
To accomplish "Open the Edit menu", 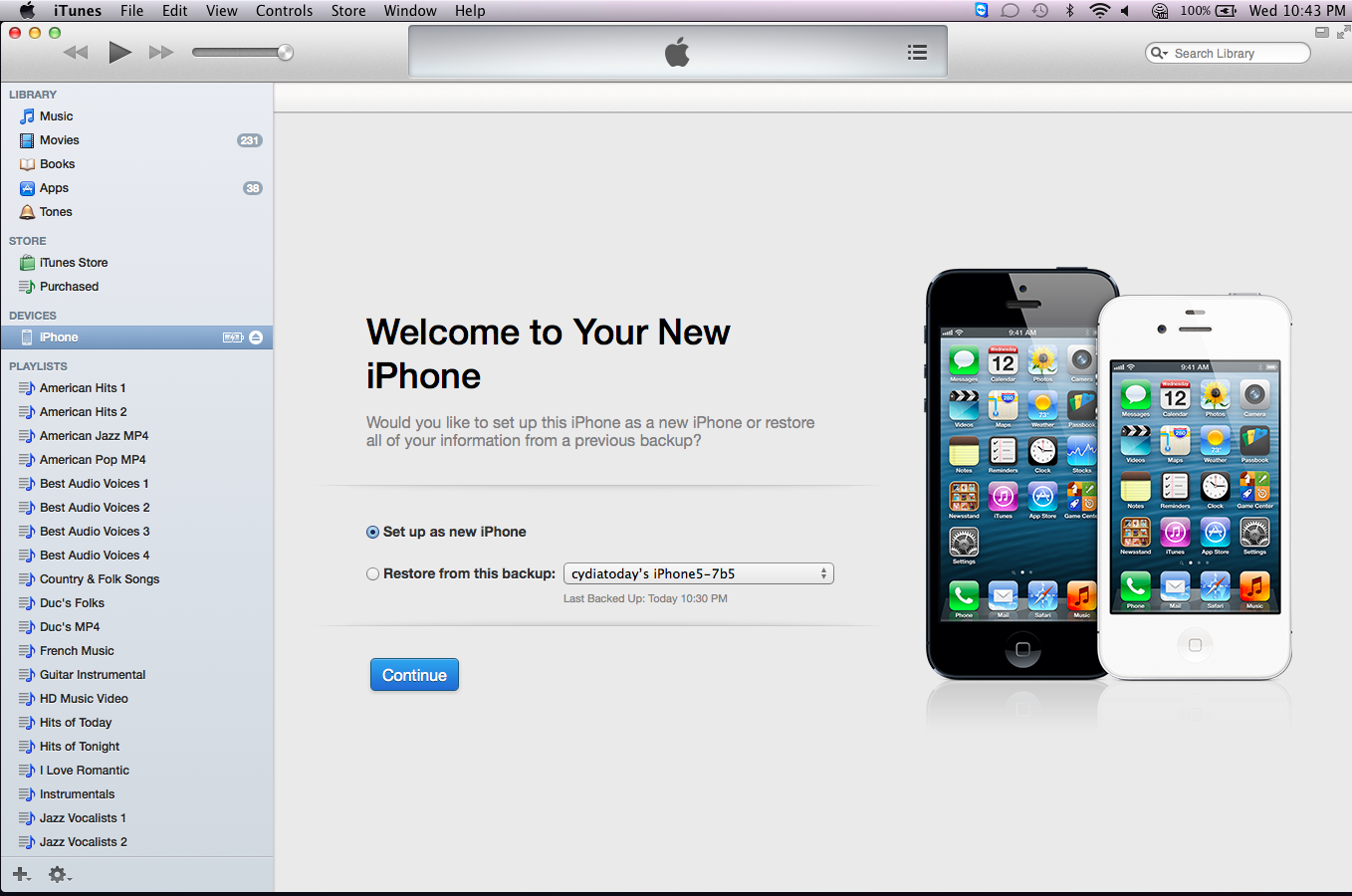I will click(x=175, y=11).
